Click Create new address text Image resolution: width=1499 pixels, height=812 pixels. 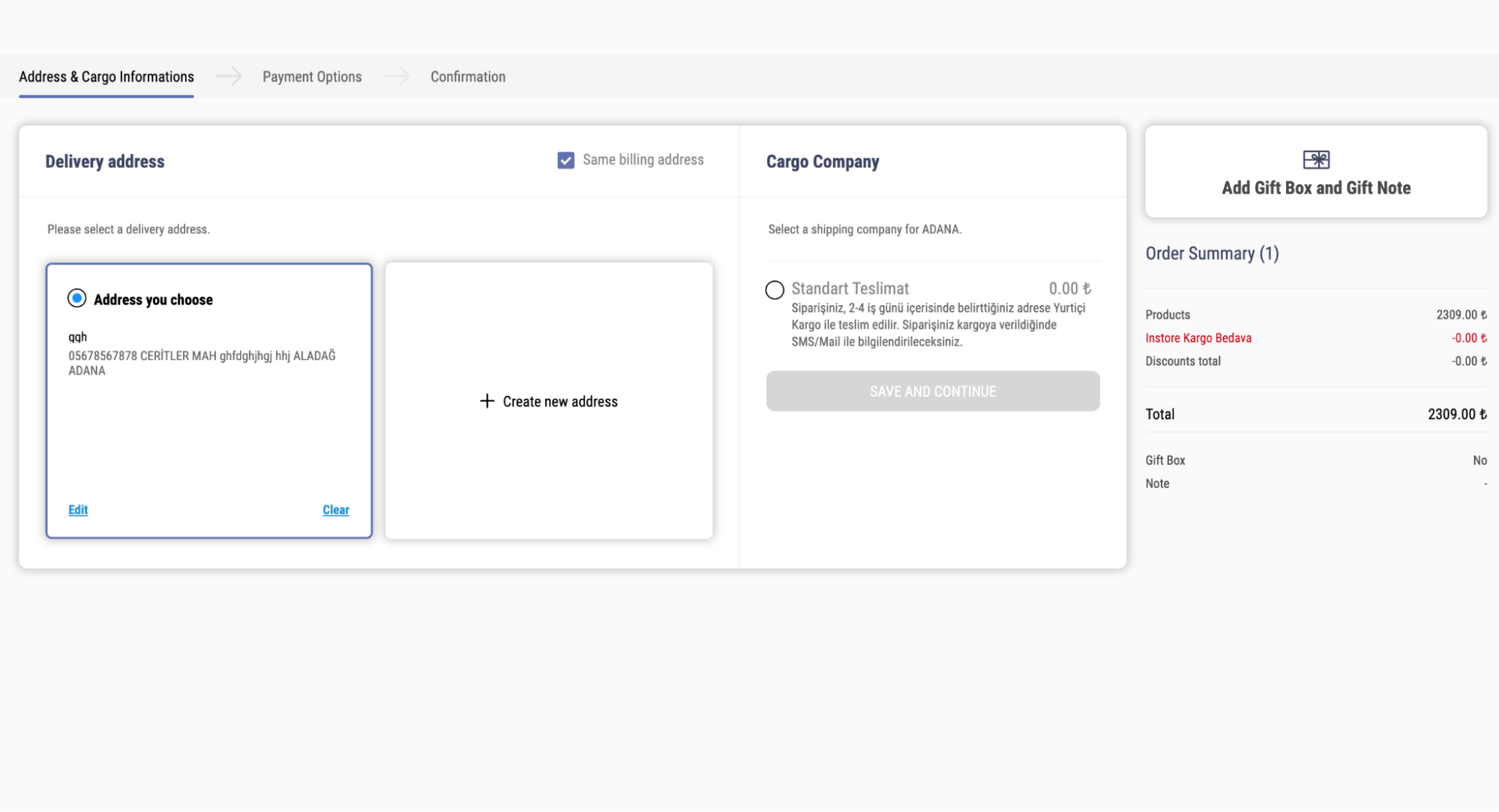pyautogui.click(x=560, y=402)
